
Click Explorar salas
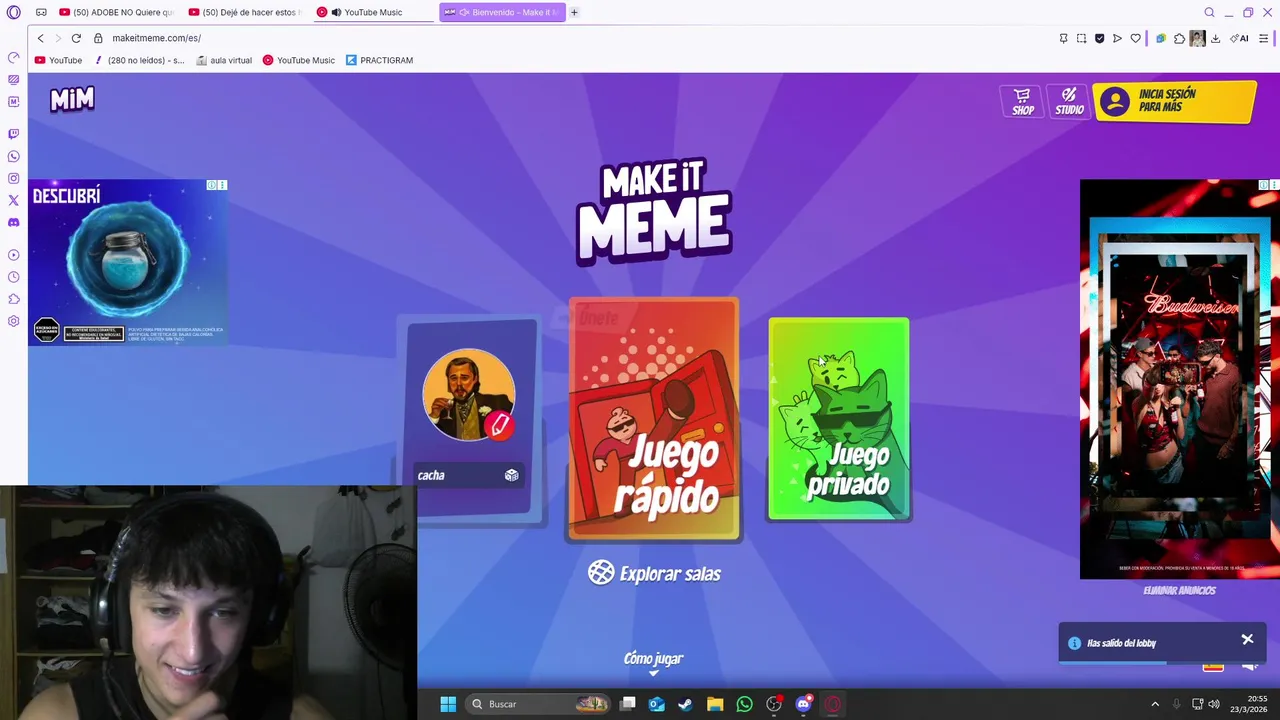point(655,573)
